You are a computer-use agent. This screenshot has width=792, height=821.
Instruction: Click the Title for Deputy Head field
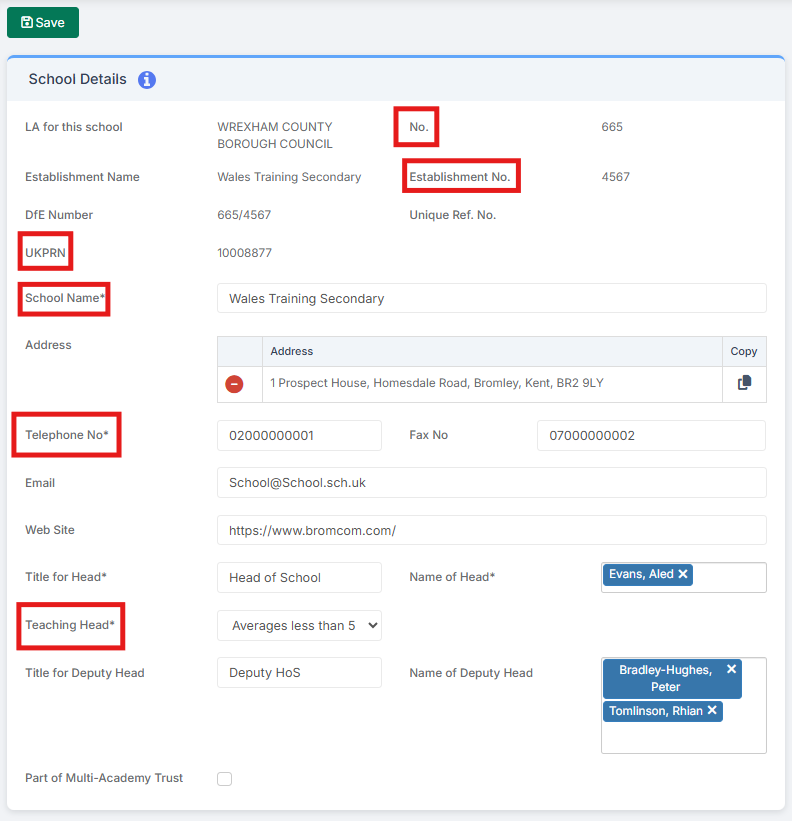click(299, 672)
